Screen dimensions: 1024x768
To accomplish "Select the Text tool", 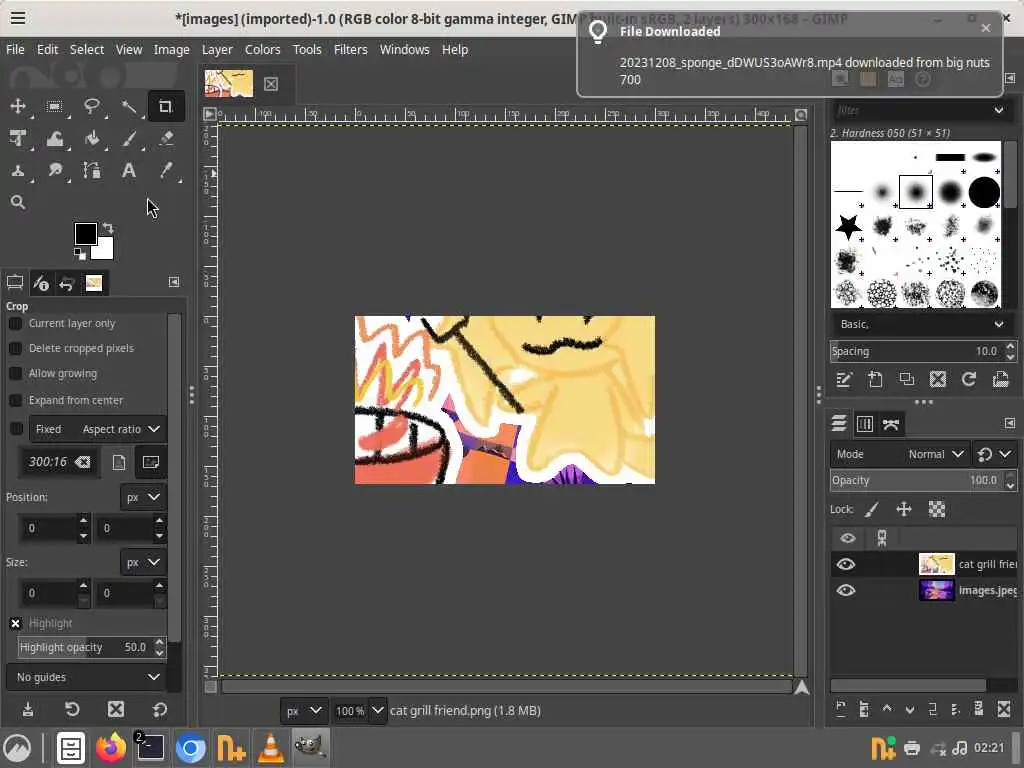I will pos(129,170).
